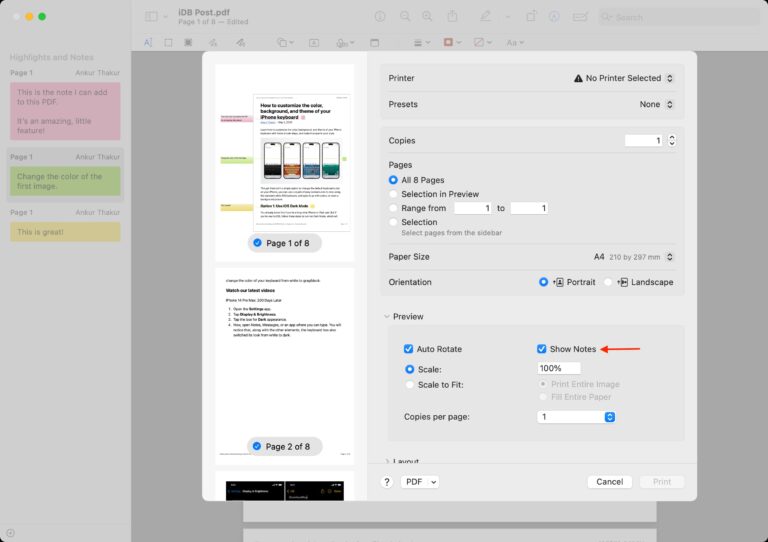This screenshot has height=542, width=768.
Task: Click the Print button
Action: [x=662, y=482]
